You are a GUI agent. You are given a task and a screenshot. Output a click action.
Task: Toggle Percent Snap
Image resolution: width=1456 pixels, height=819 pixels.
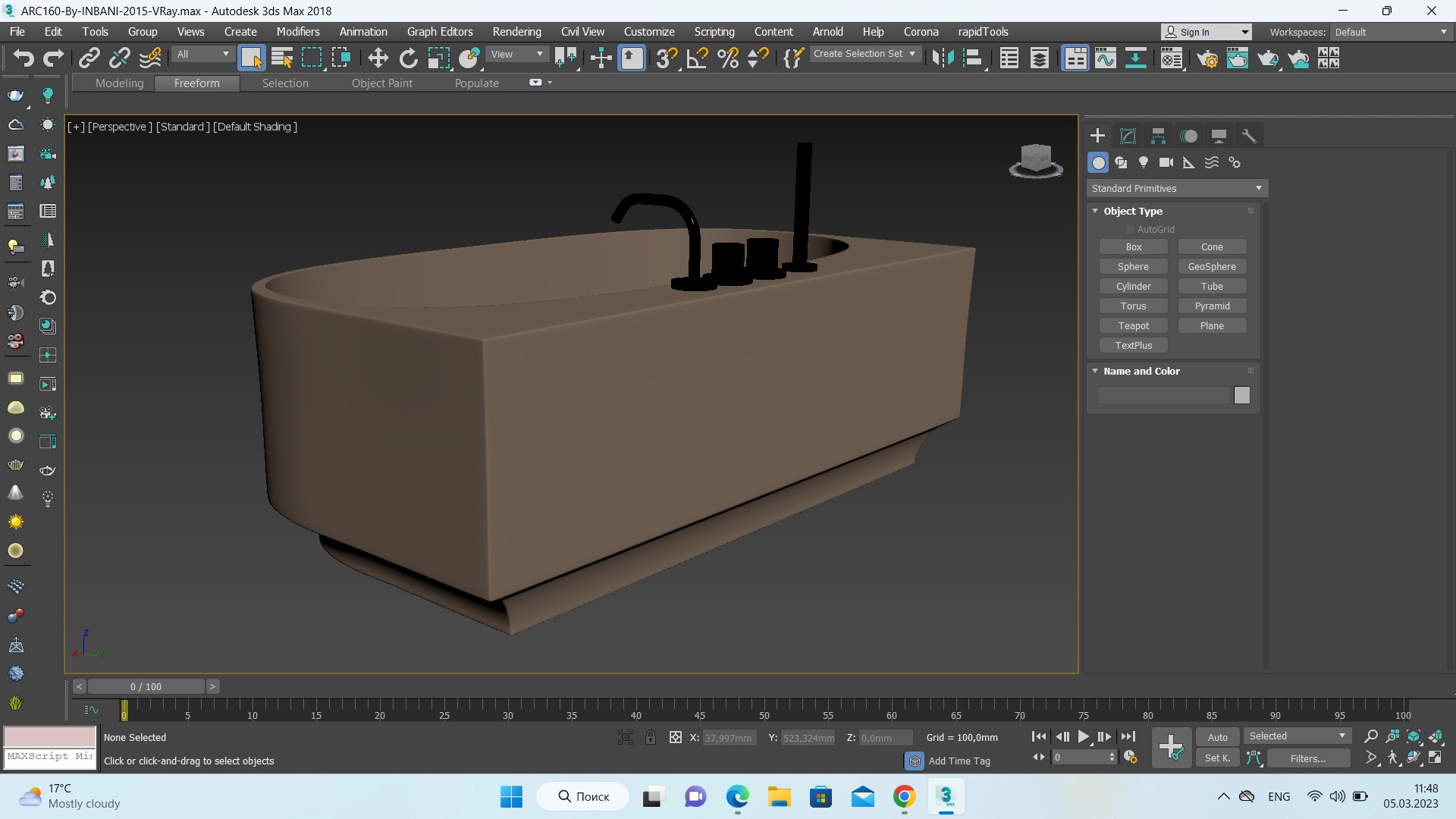tap(728, 58)
